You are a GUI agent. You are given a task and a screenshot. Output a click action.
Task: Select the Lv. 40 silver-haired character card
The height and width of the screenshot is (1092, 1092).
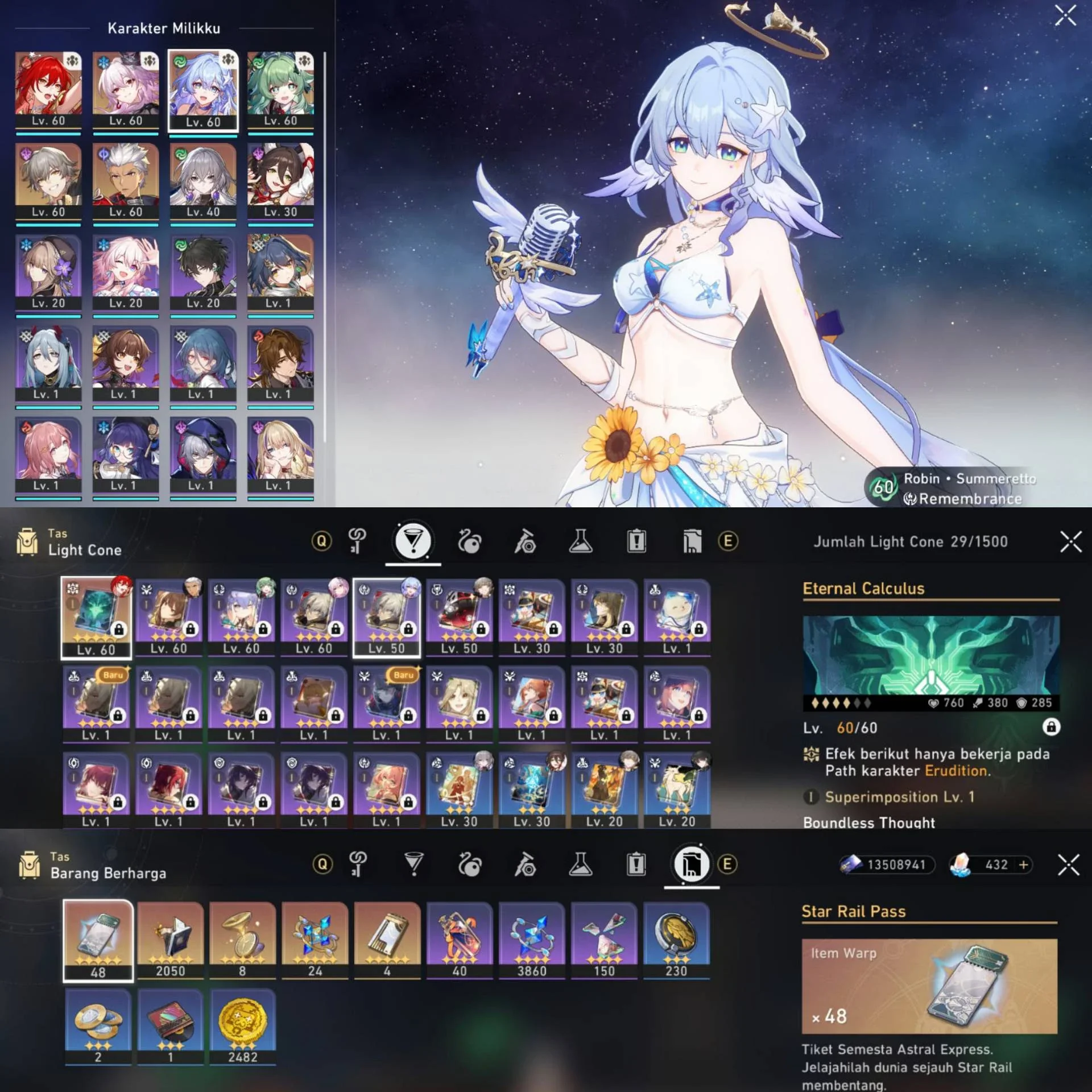pyautogui.click(x=203, y=181)
